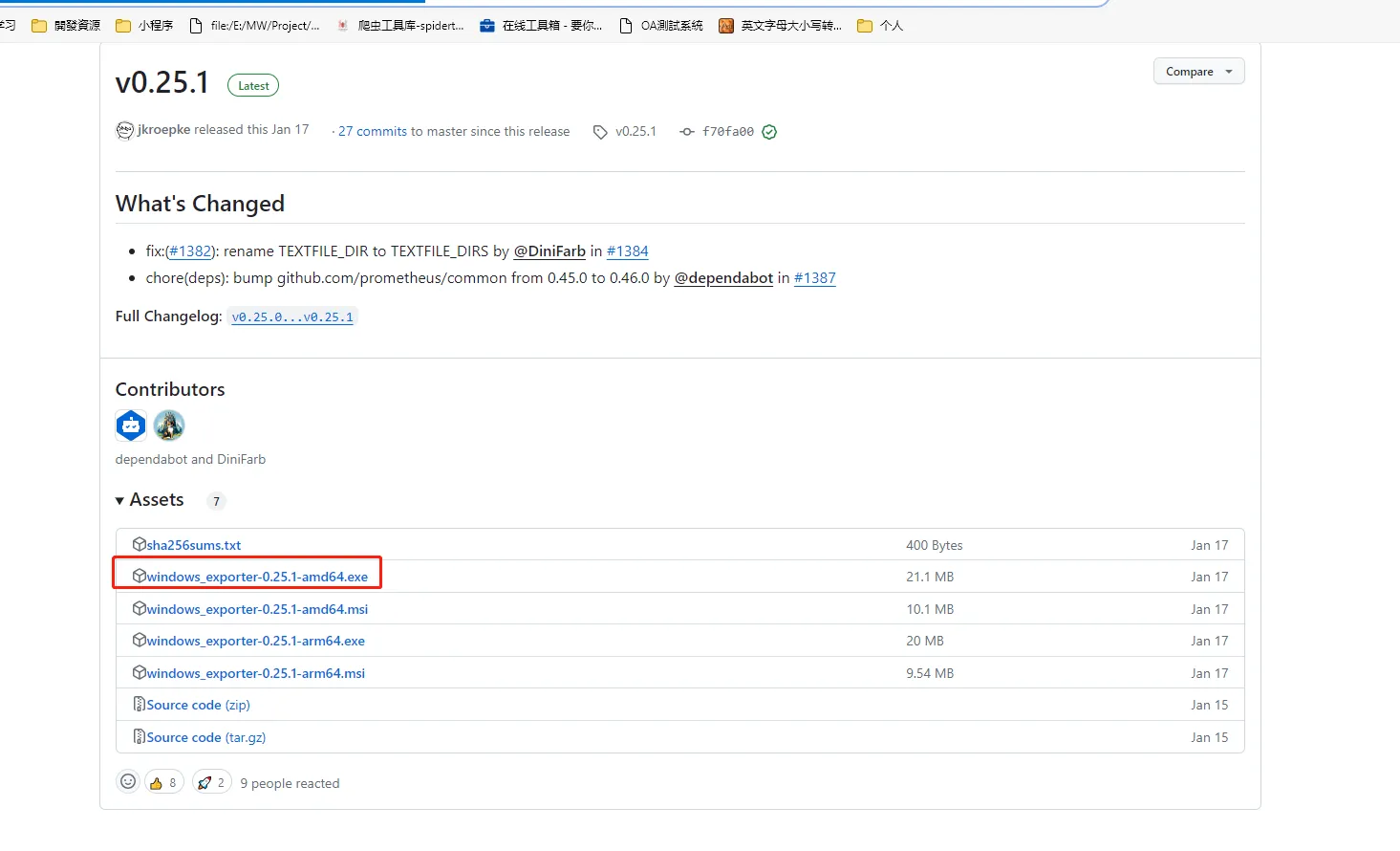The width and height of the screenshot is (1400, 851).
Task: Open the 小程序 bookmarks folder
Action: coord(144,26)
